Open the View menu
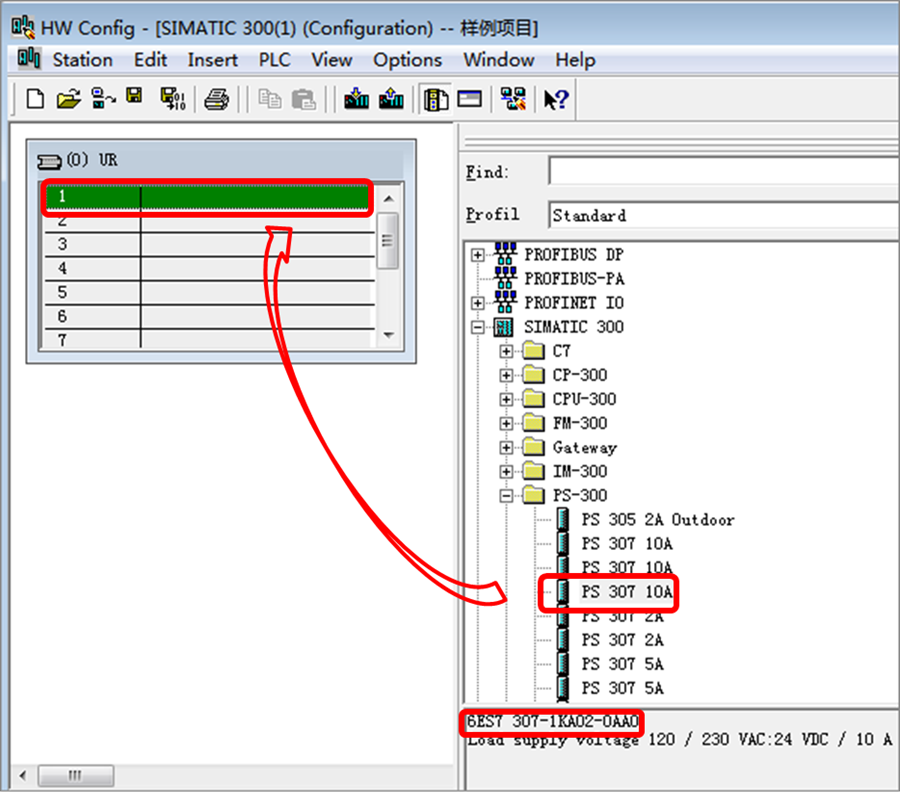Screen dimensions: 900x792 point(331,60)
